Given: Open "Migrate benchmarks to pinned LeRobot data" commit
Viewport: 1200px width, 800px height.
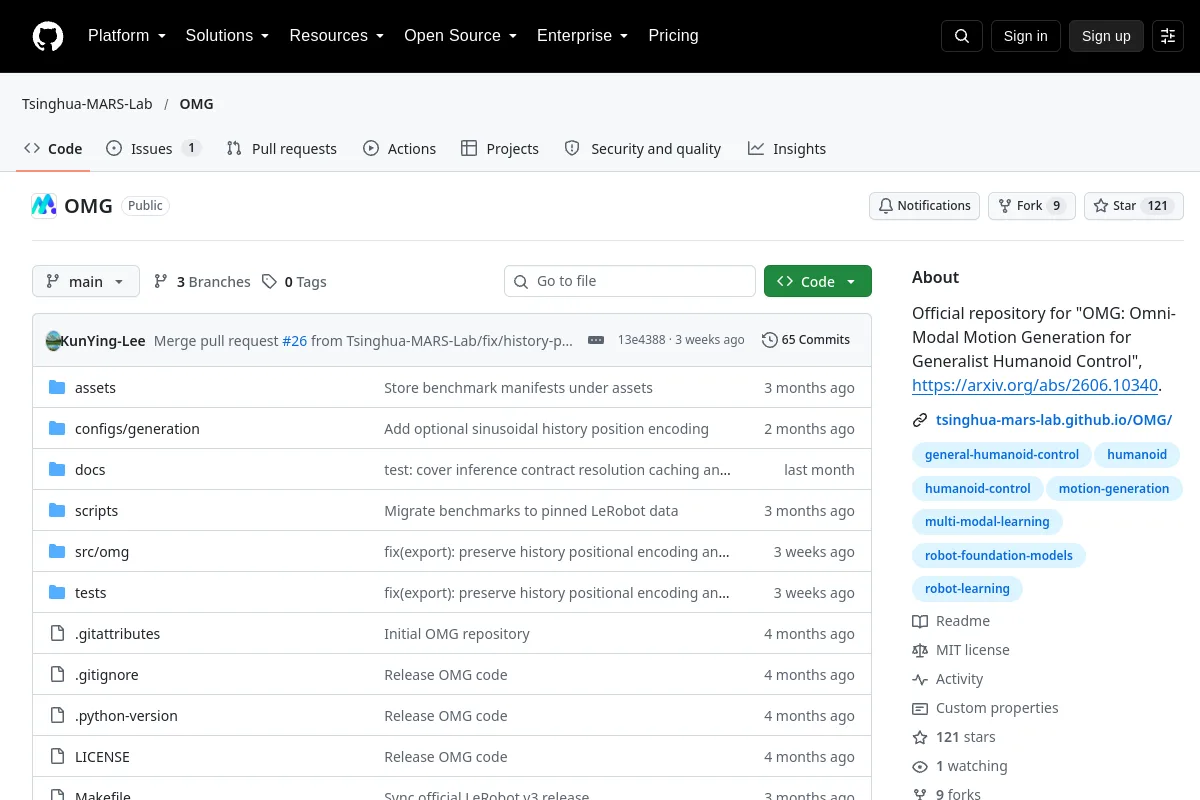Looking at the screenshot, I should point(531,511).
